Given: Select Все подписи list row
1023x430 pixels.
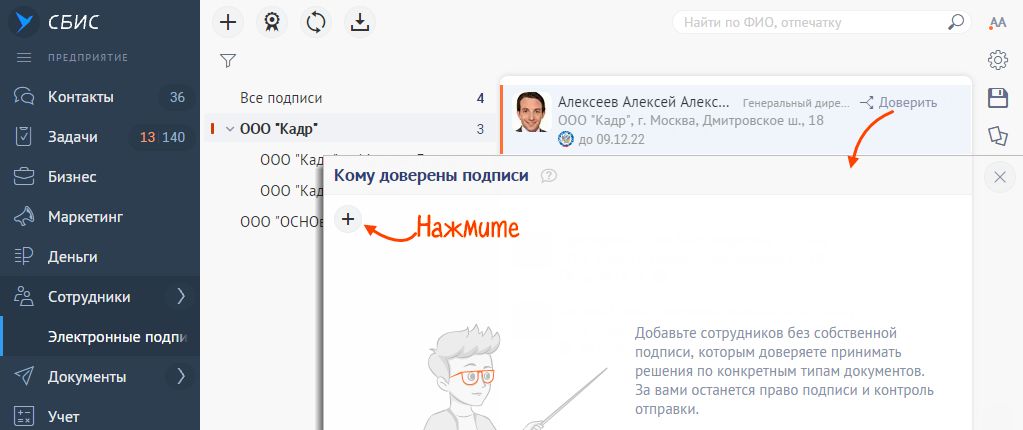Looking at the screenshot, I should (x=352, y=99).
